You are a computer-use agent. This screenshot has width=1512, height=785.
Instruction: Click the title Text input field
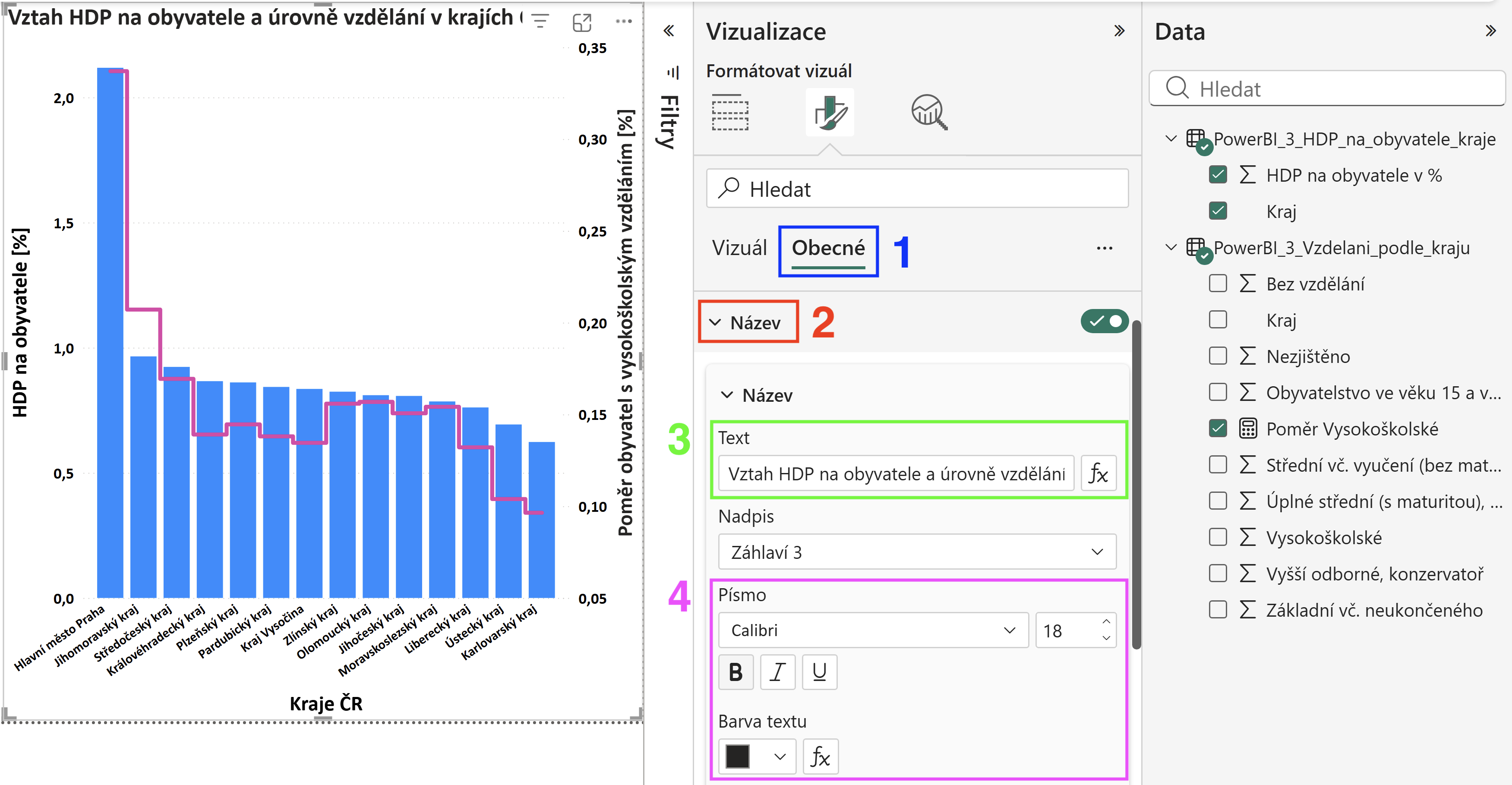pyautogui.click(x=896, y=473)
